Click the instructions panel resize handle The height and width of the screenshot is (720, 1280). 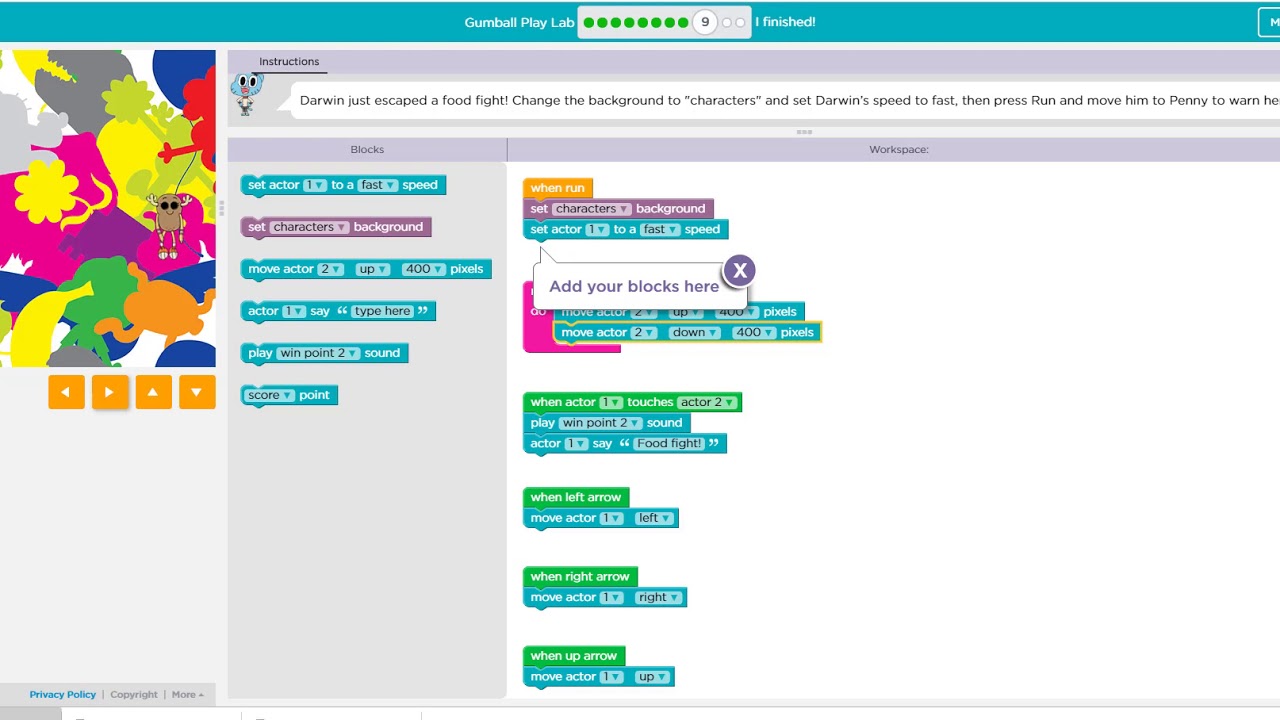[x=803, y=132]
